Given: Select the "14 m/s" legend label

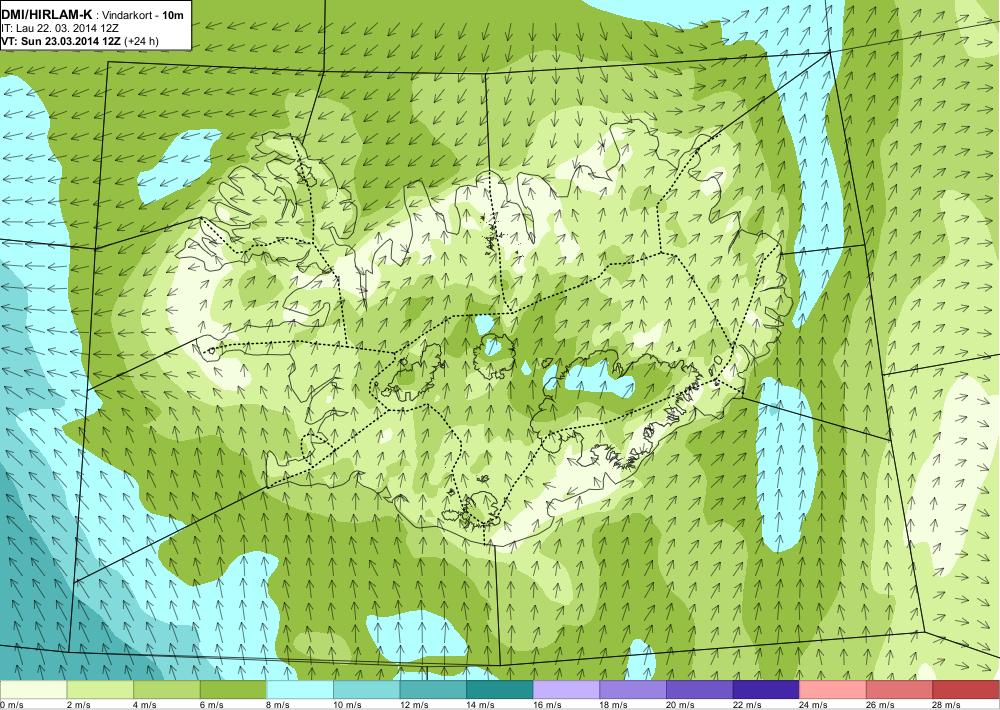Looking at the screenshot, I should pyautogui.click(x=481, y=705).
